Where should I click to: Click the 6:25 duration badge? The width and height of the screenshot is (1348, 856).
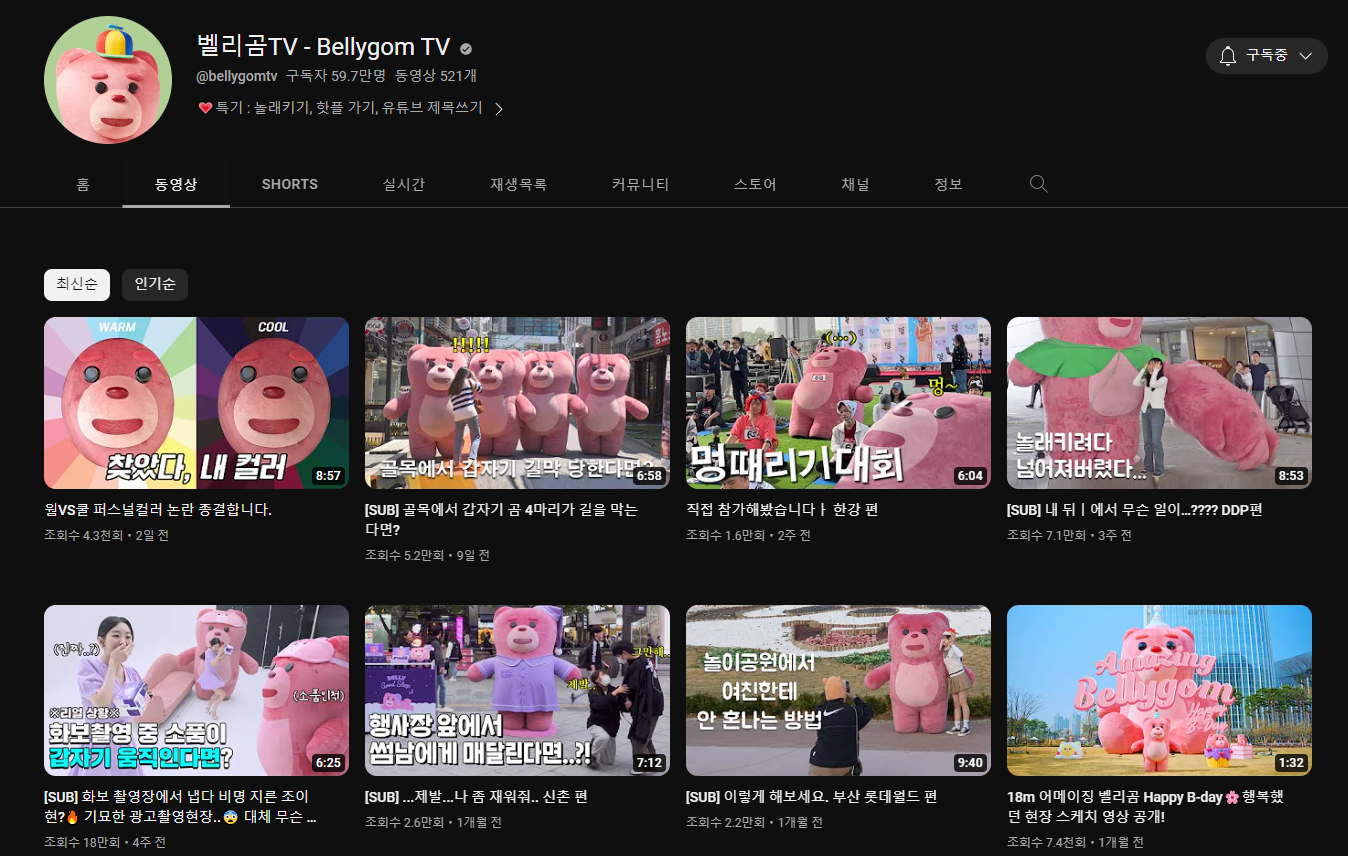(x=328, y=763)
